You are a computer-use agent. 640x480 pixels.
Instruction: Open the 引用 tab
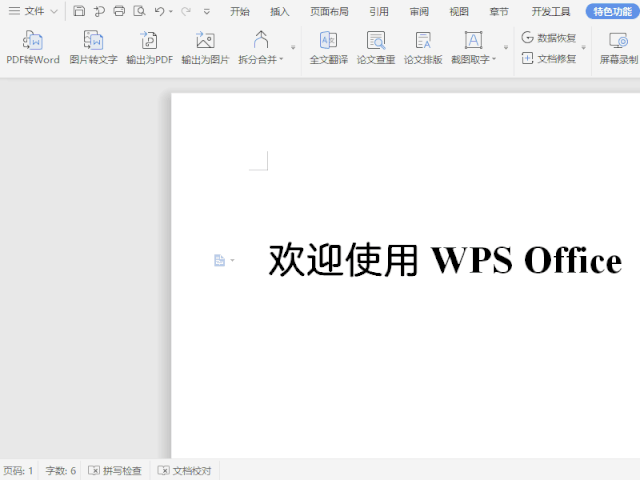coord(379,11)
